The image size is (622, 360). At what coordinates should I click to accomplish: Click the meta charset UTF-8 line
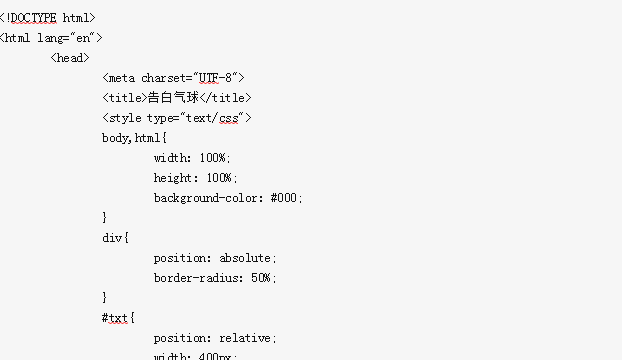coord(173,78)
